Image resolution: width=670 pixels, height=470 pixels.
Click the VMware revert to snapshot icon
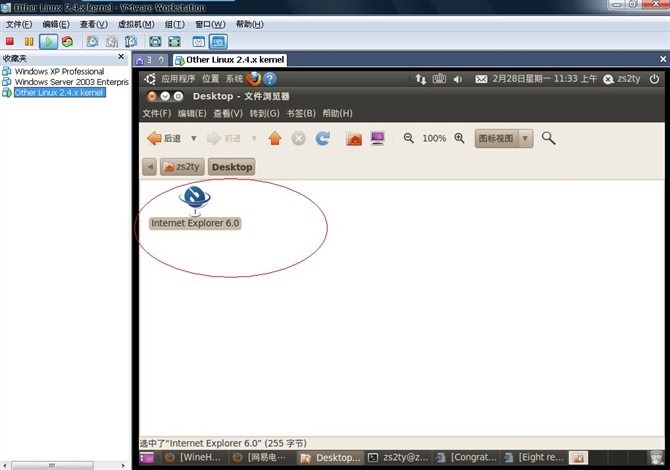point(112,41)
